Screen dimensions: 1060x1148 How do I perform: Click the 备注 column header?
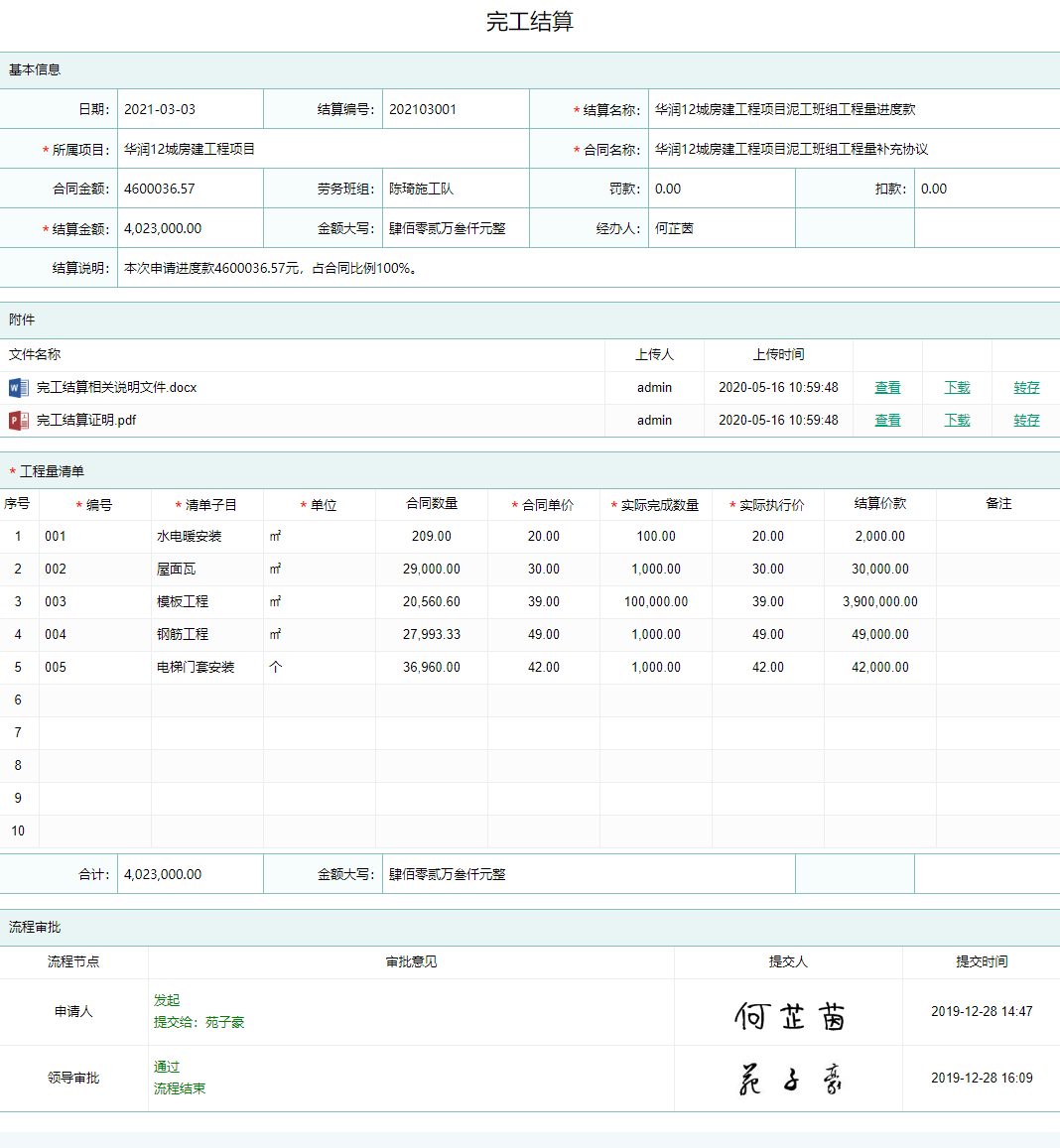coord(998,504)
